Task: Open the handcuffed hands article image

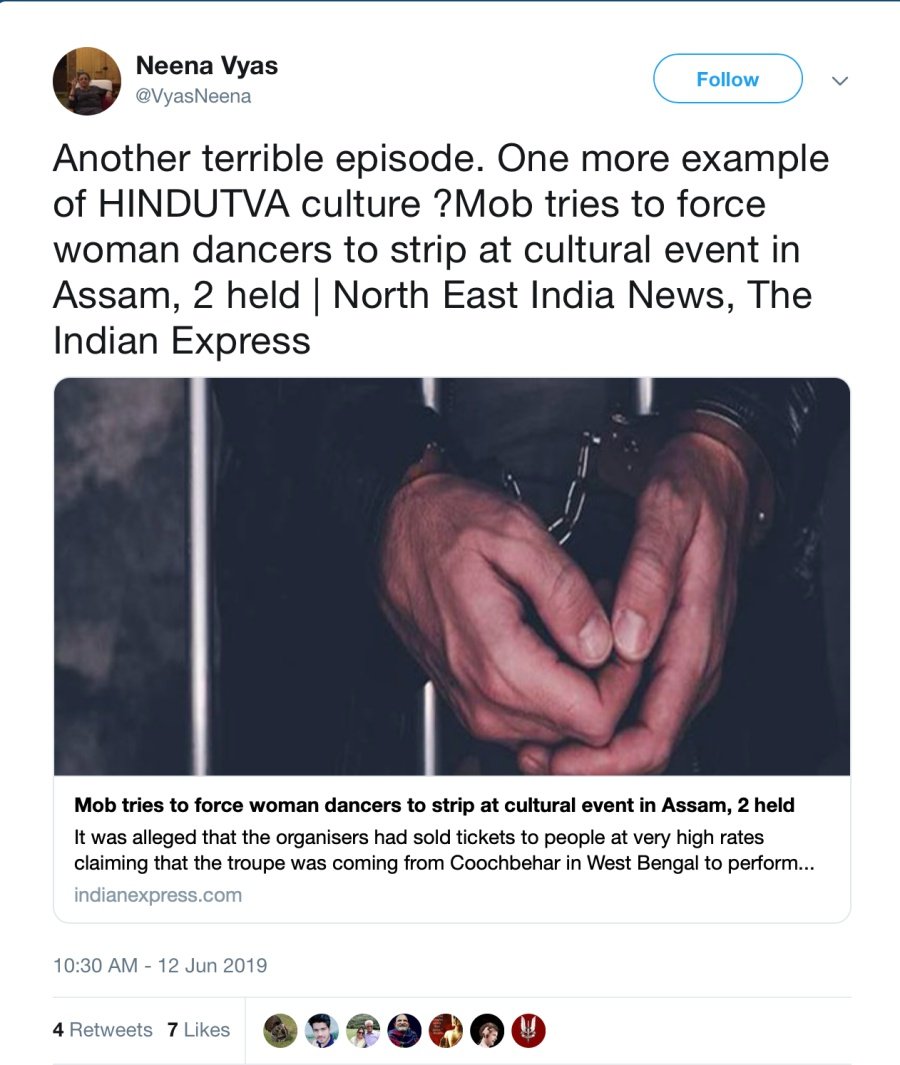Action: click(x=451, y=576)
